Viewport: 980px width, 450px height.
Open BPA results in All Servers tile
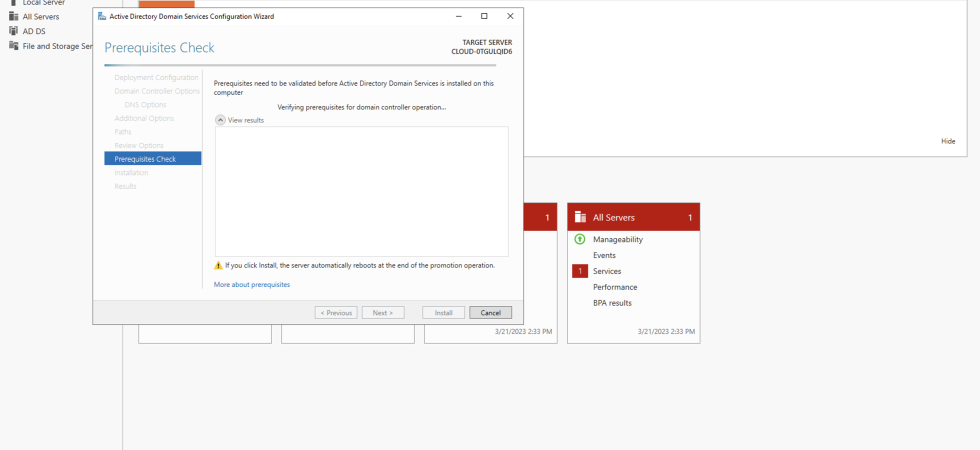coord(612,303)
